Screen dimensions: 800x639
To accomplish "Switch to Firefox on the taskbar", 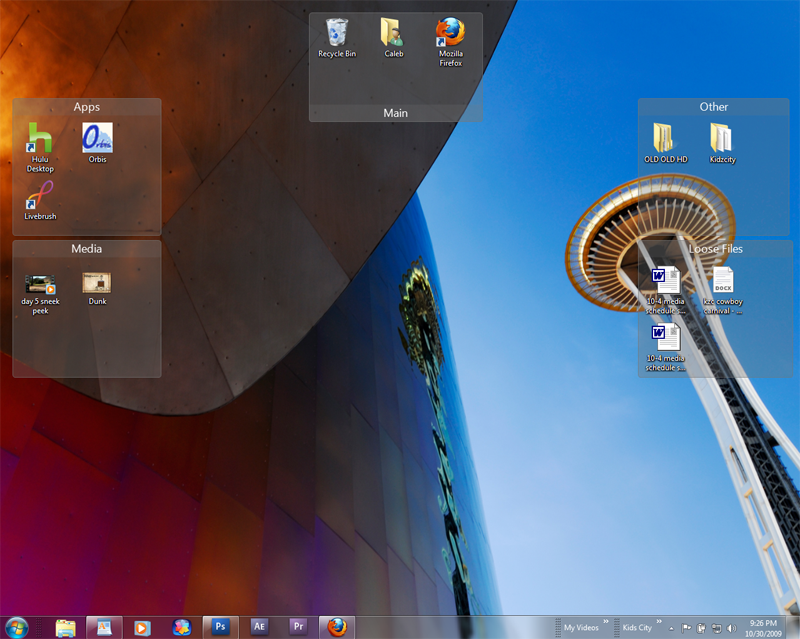I will pos(337,627).
